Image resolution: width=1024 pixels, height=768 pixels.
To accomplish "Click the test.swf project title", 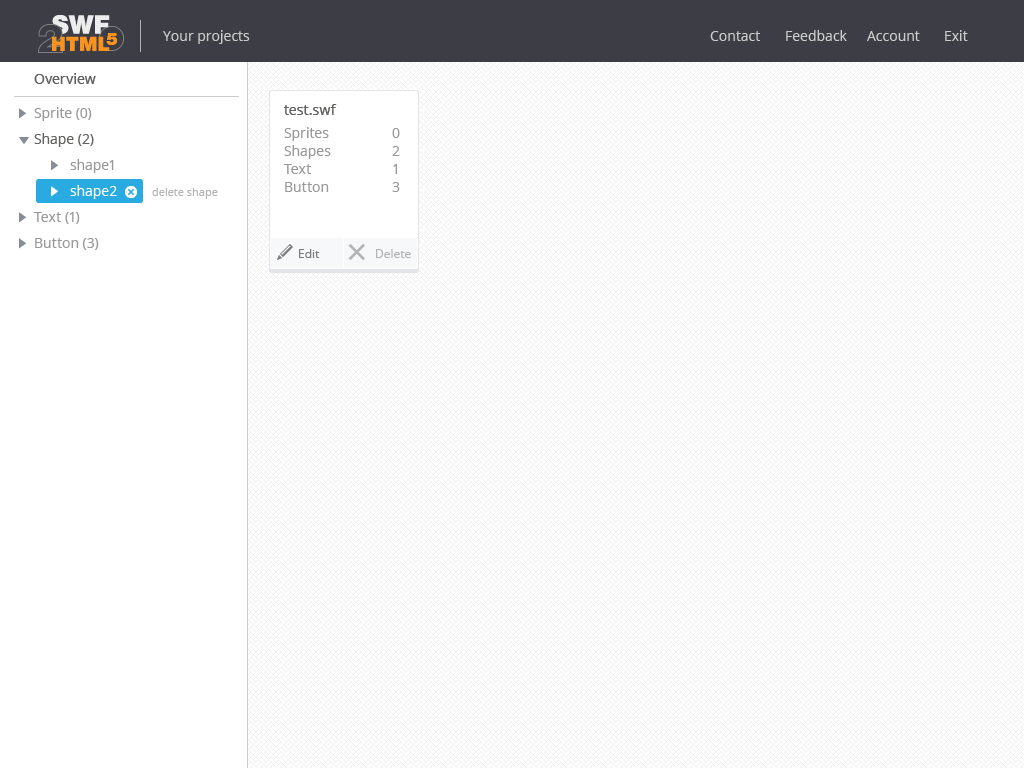I will pyautogui.click(x=310, y=110).
